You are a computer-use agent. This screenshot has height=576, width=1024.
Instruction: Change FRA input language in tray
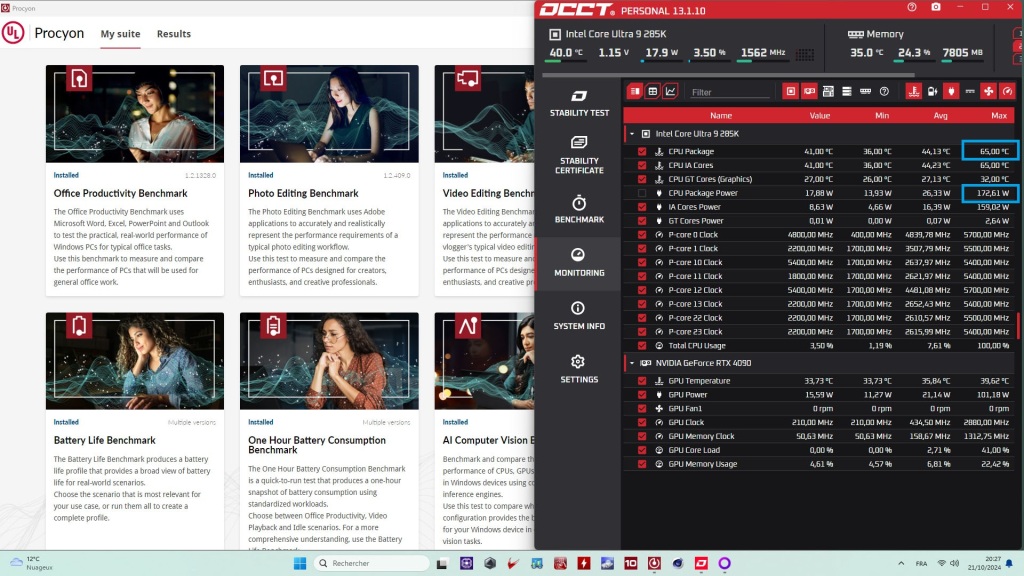point(921,563)
